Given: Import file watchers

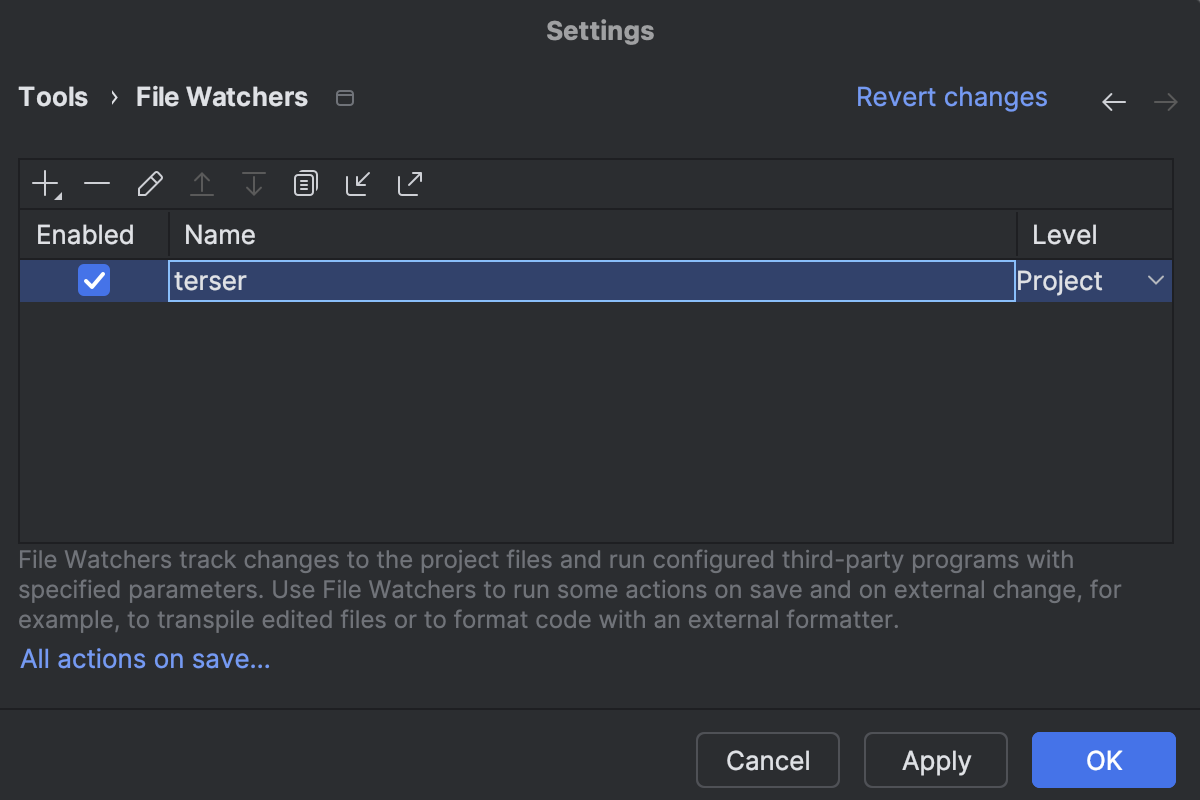Looking at the screenshot, I should point(357,183).
